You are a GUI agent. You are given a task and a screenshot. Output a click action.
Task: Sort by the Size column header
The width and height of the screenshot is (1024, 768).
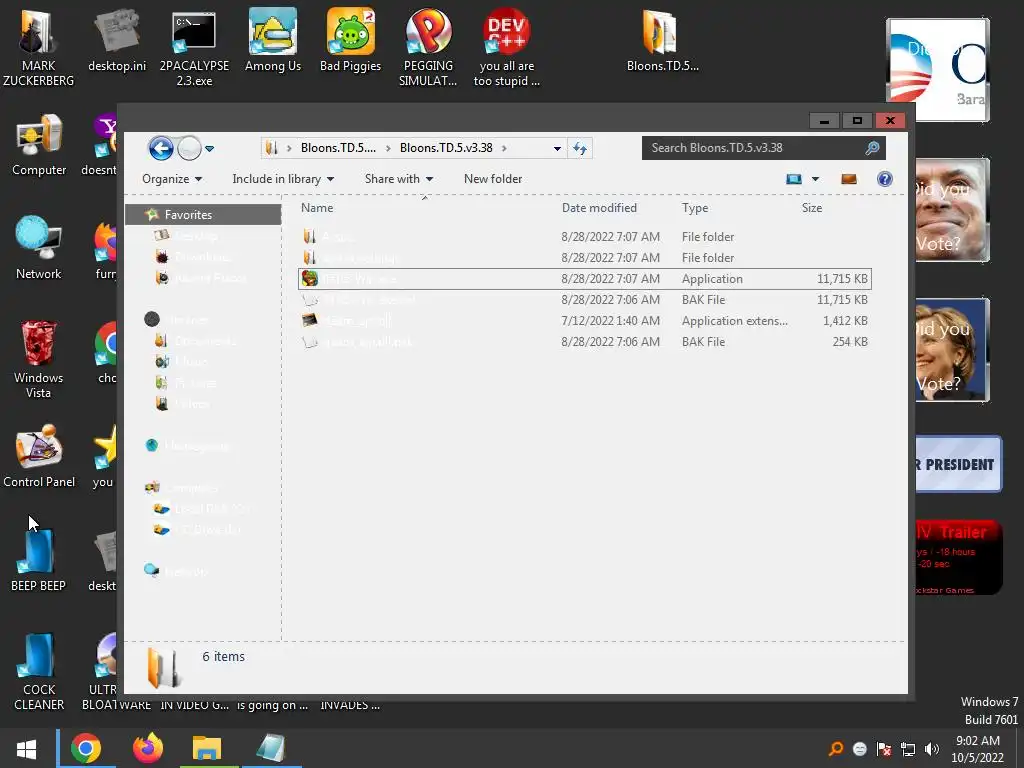pos(812,208)
